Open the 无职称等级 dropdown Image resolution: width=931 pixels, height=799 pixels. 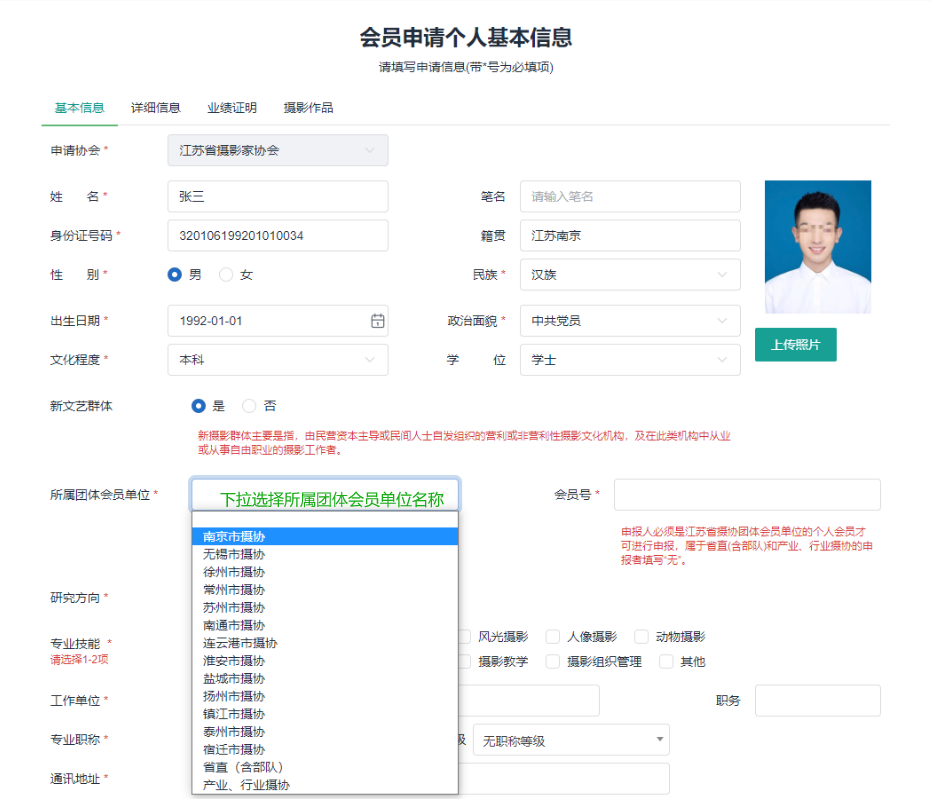coord(570,739)
